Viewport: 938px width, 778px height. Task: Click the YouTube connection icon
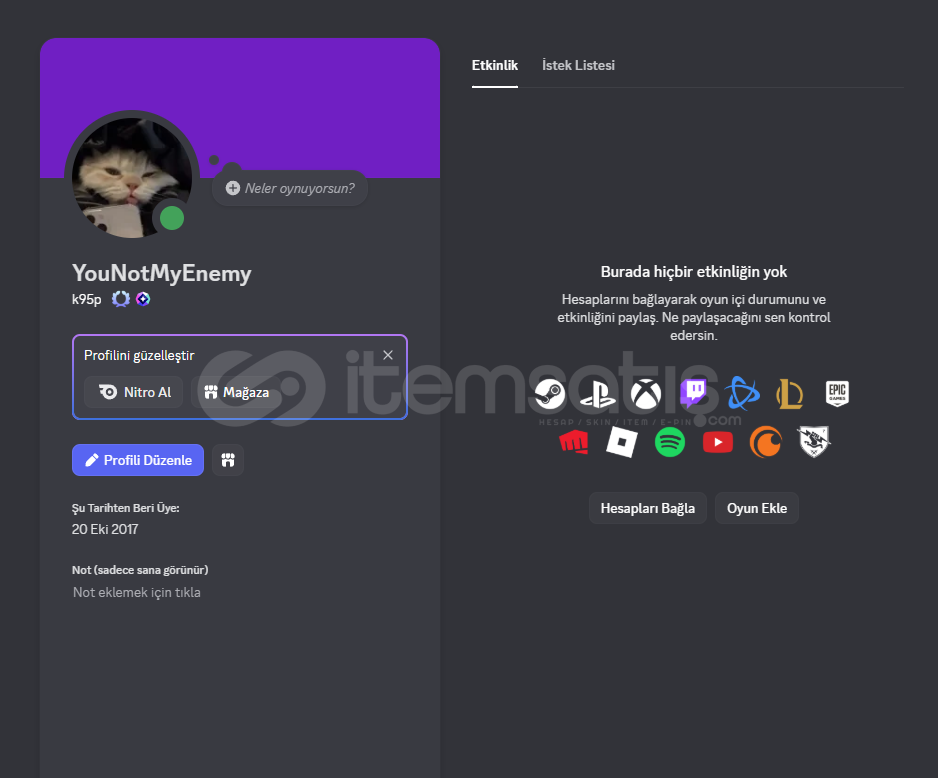718,443
